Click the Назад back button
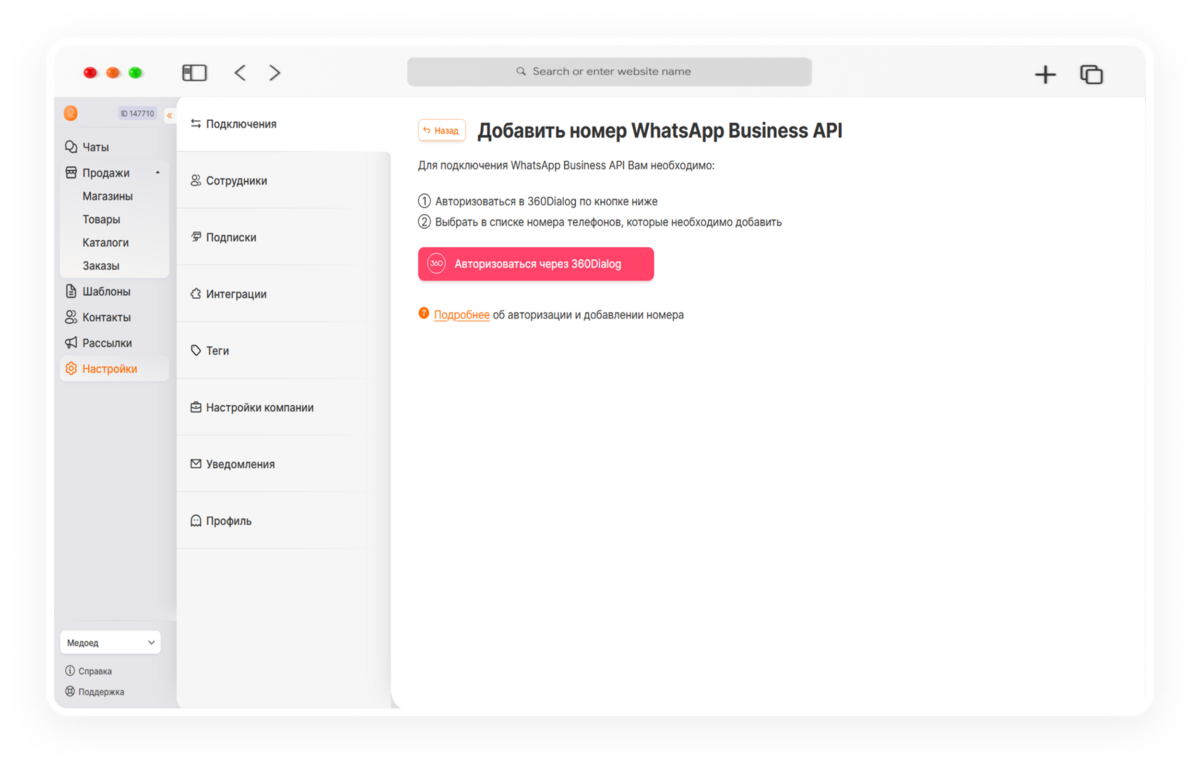 click(442, 131)
